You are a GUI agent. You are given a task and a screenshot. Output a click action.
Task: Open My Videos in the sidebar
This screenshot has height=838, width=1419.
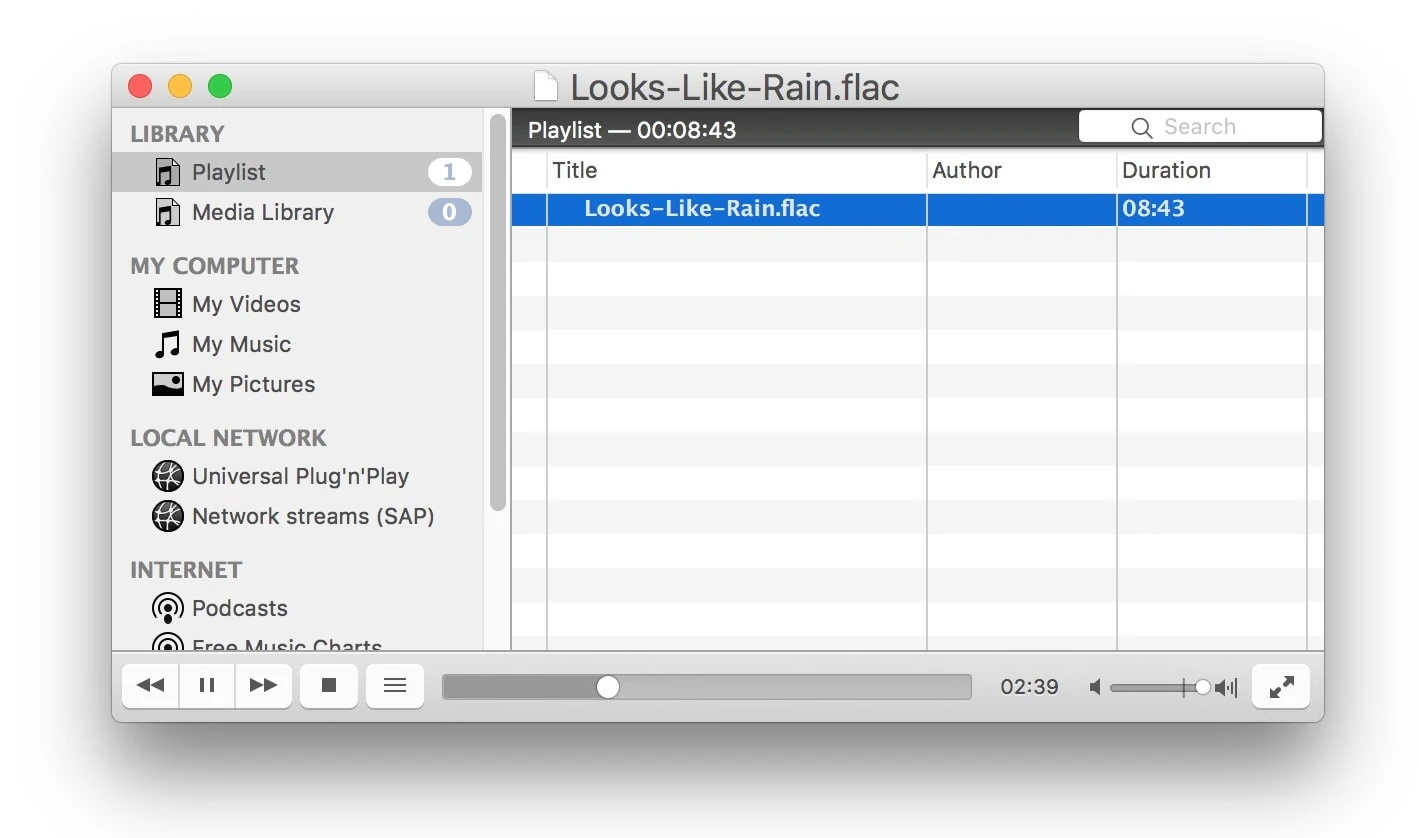(x=246, y=304)
